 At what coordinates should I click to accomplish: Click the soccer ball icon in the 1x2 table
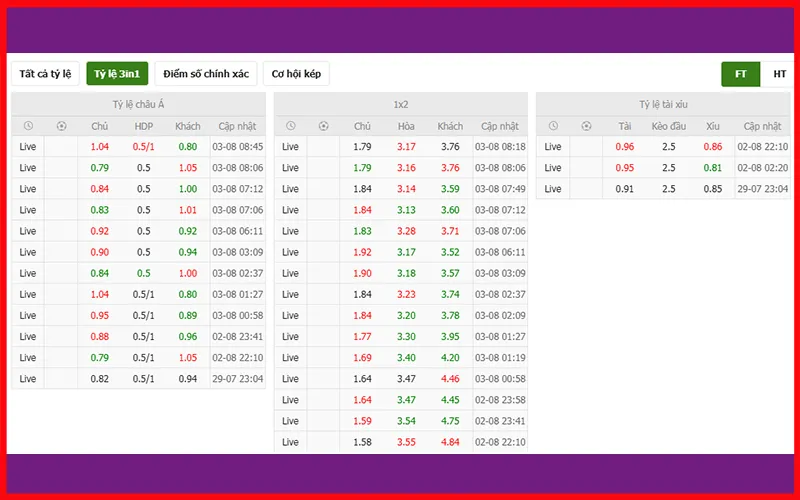pyautogui.click(x=323, y=126)
